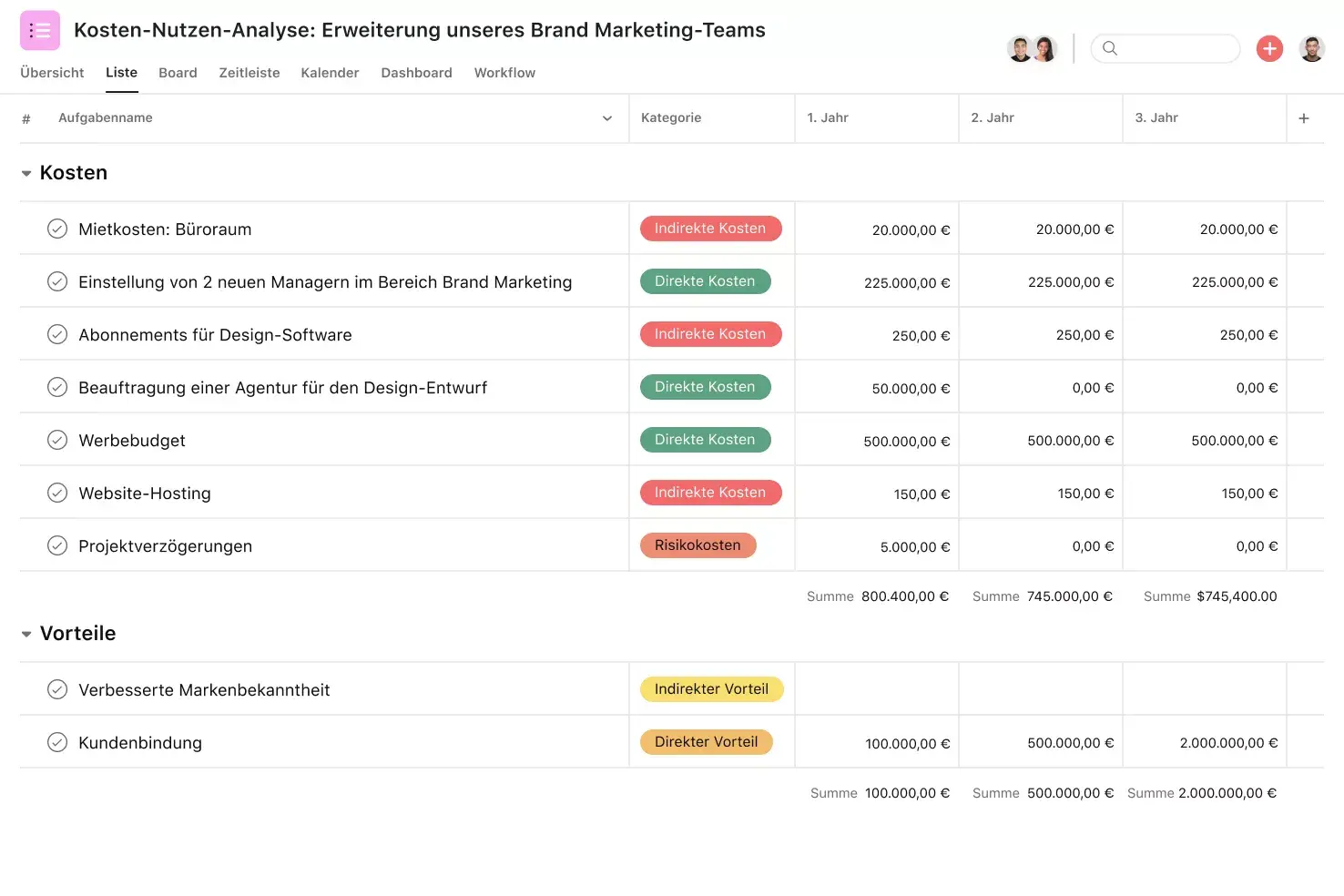Viewport: 1344px width, 896px height.
Task: Click the Kategorie column header
Action: (671, 118)
